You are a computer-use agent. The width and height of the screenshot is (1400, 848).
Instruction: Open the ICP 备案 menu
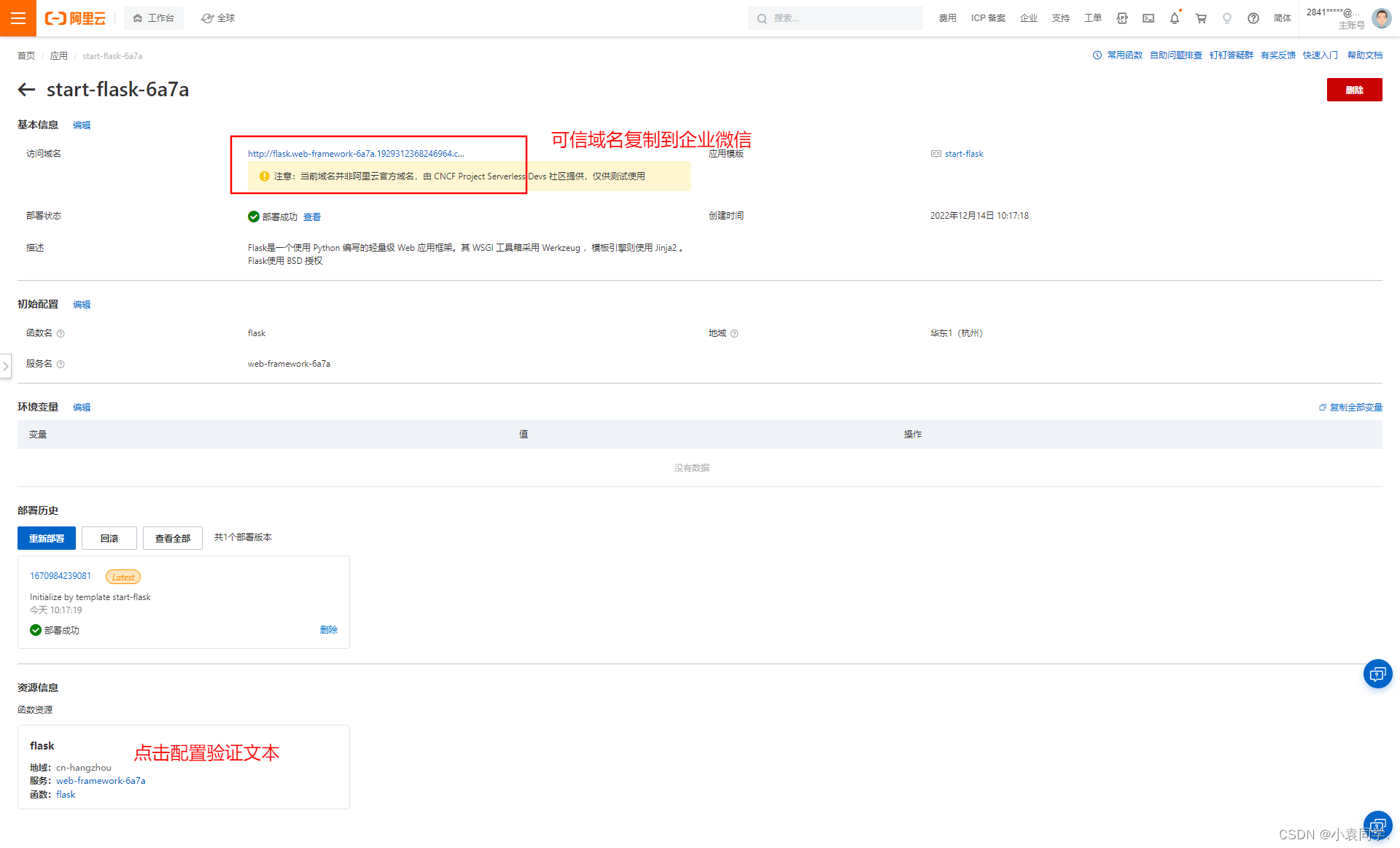(988, 18)
